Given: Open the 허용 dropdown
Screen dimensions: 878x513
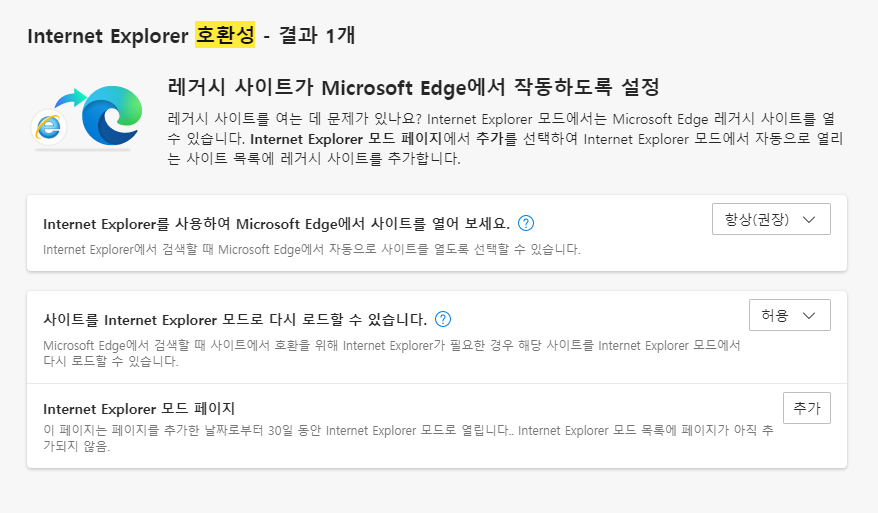Looking at the screenshot, I should tap(790, 315).
